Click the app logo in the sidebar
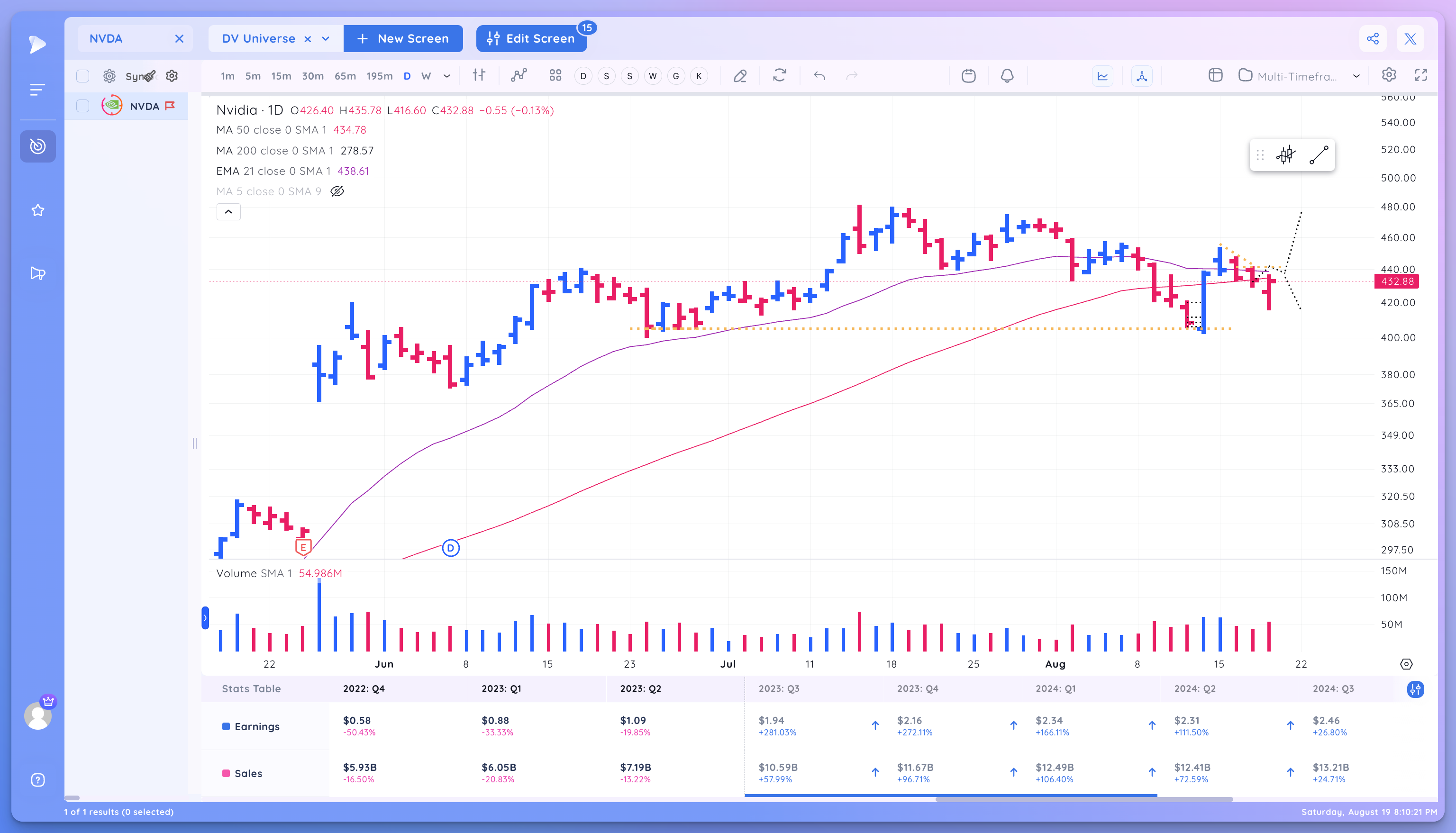Viewport: 1456px width, 833px height. (37, 44)
